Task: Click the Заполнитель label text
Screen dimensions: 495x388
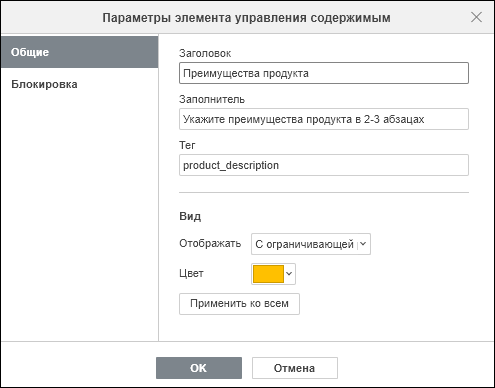Action: pos(212,99)
